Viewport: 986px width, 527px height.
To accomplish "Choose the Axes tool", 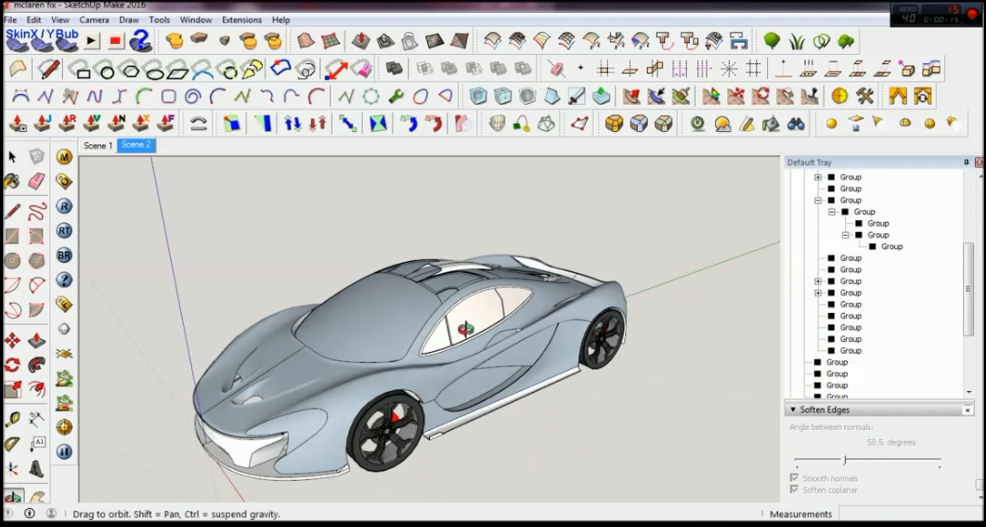I will tap(12, 469).
